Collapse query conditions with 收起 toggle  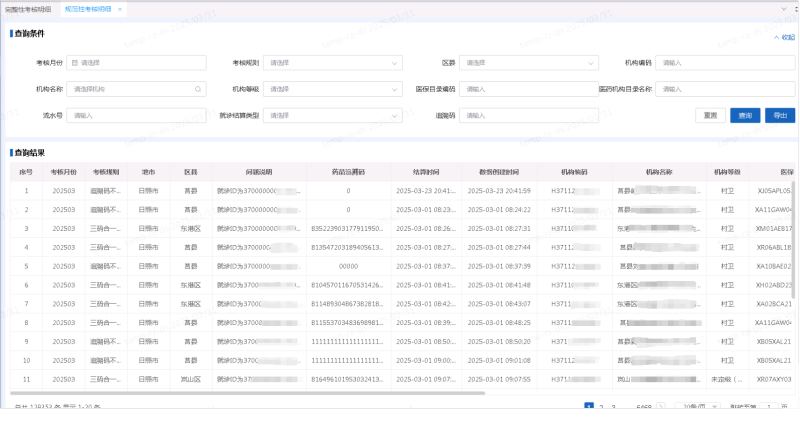click(784, 37)
